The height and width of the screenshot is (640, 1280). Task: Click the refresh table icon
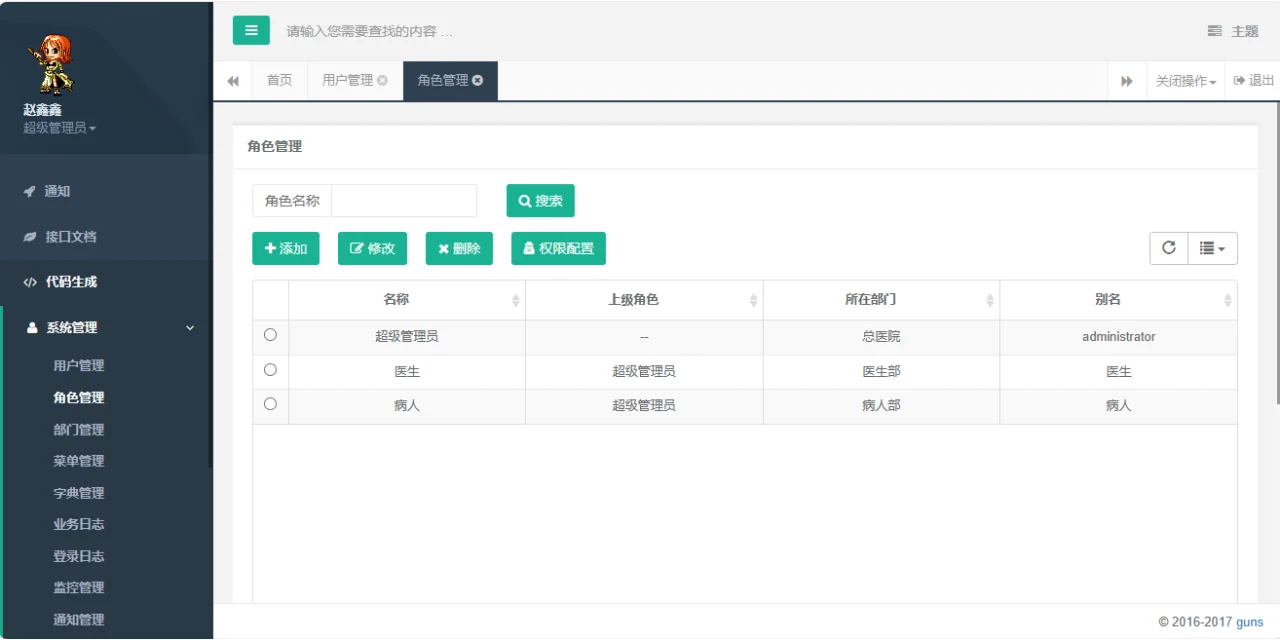1168,248
